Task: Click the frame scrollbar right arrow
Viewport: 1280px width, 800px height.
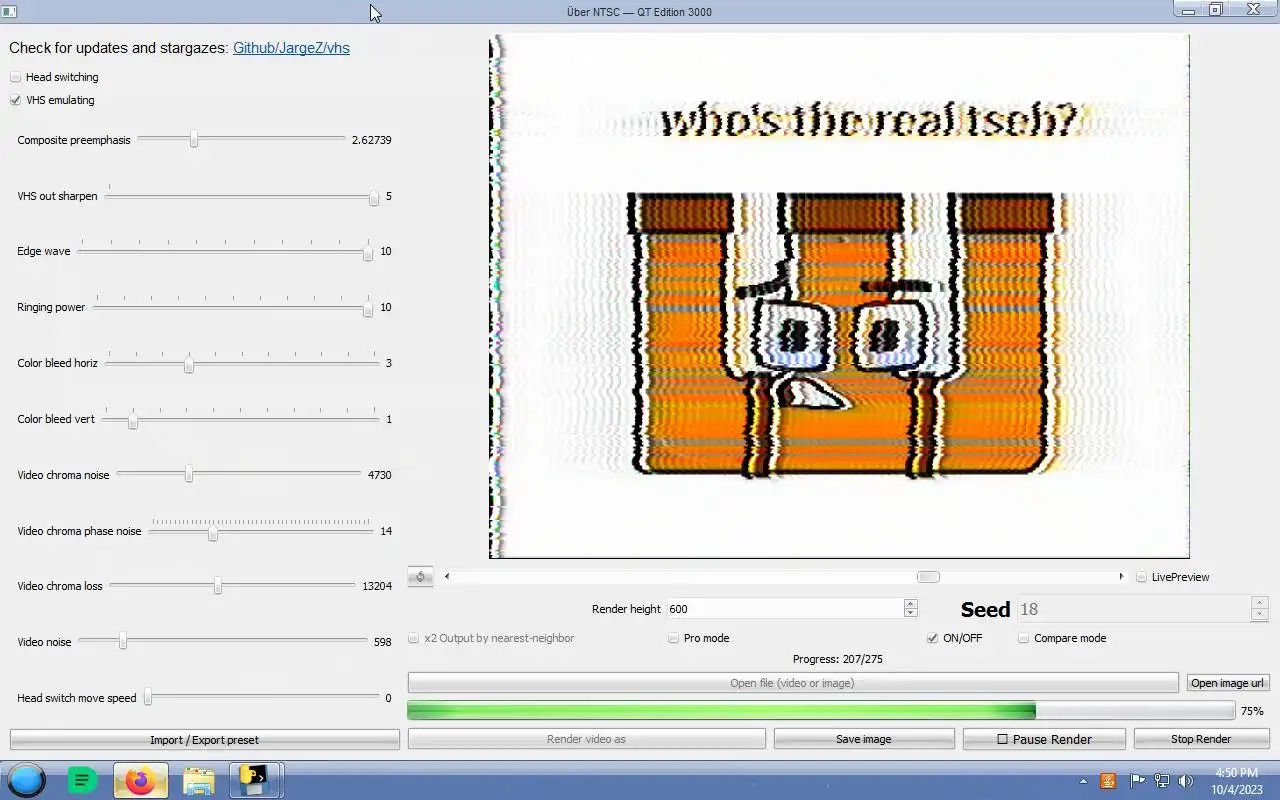Action: [1121, 577]
